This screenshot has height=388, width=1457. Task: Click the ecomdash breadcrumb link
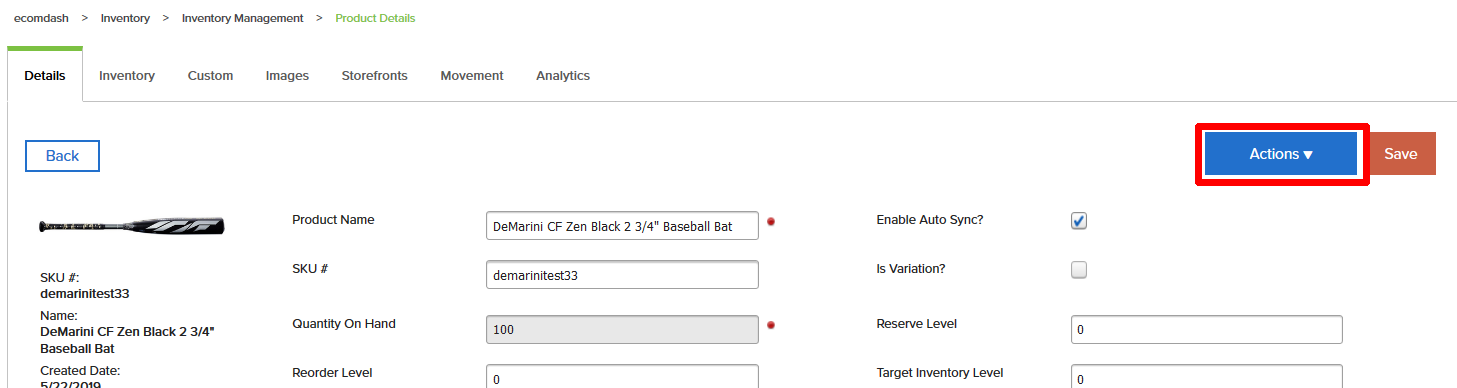(x=40, y=18)
